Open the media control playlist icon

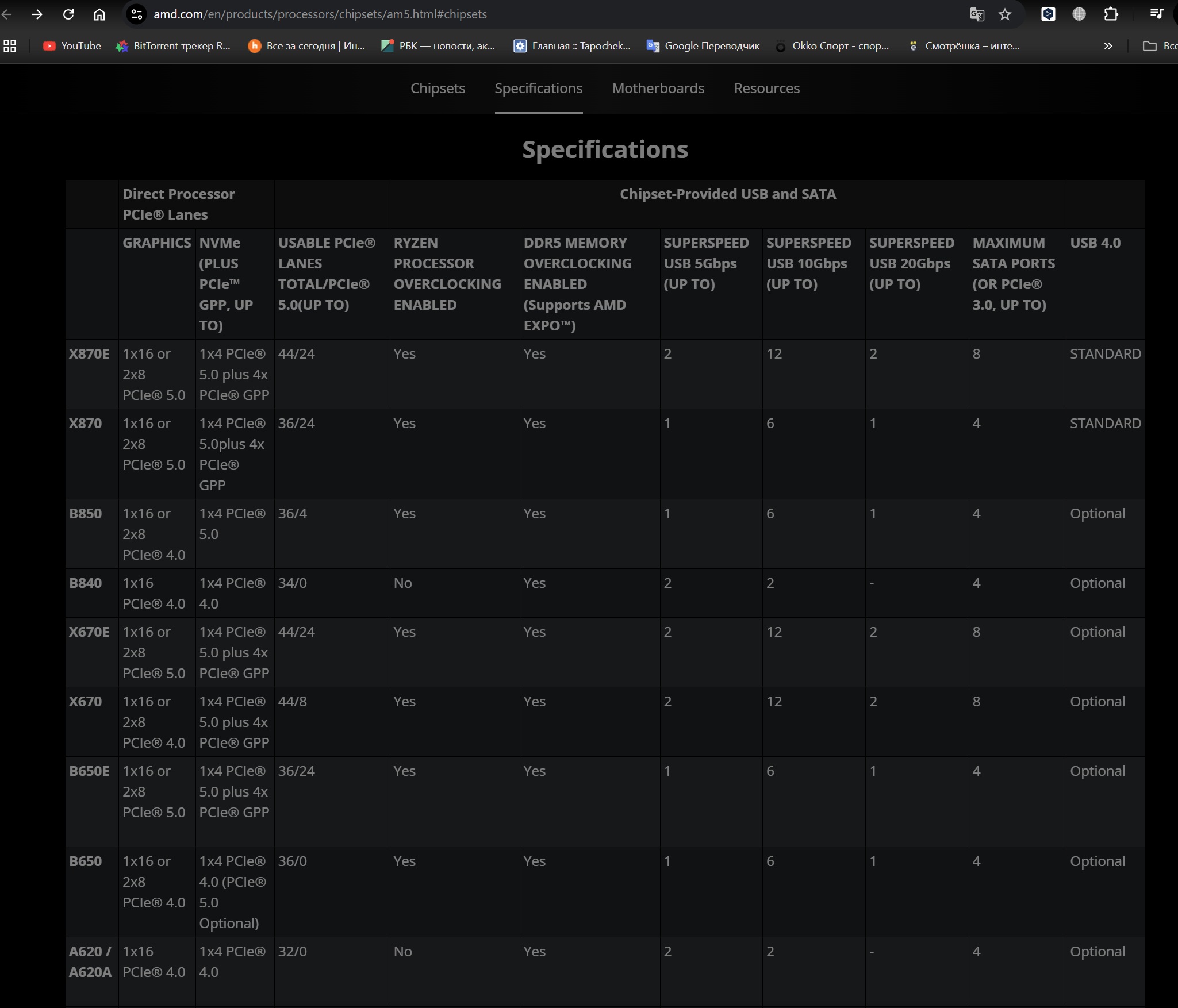tap(1156, 14)
